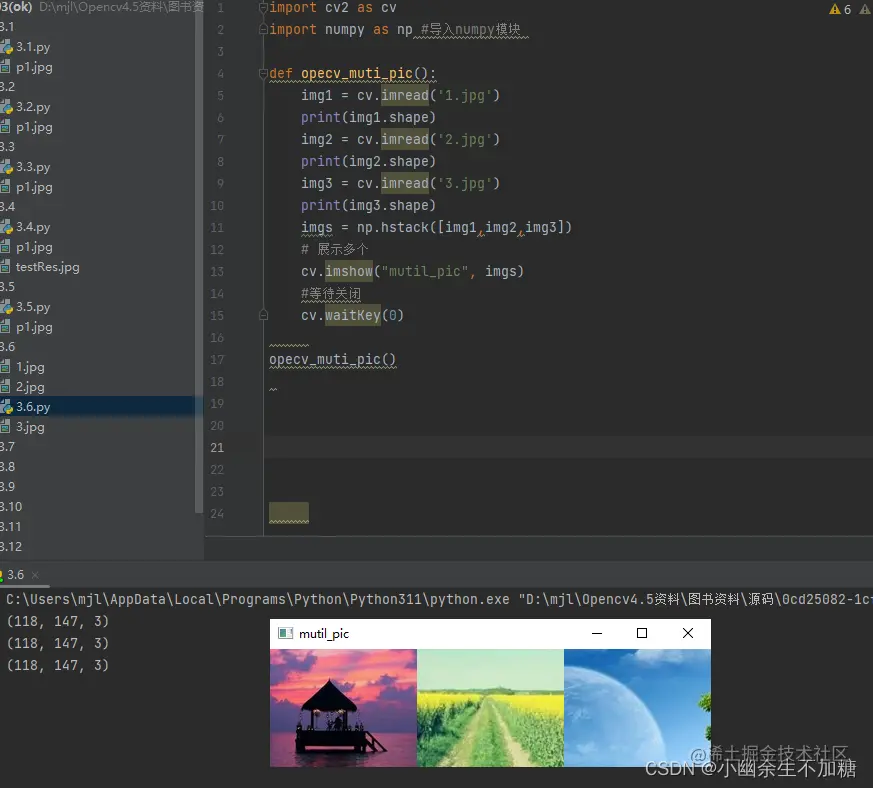The image size is (873, 788).
Task: Expand folder 3.11 in project tree
Action: click(x=11, y=527)
